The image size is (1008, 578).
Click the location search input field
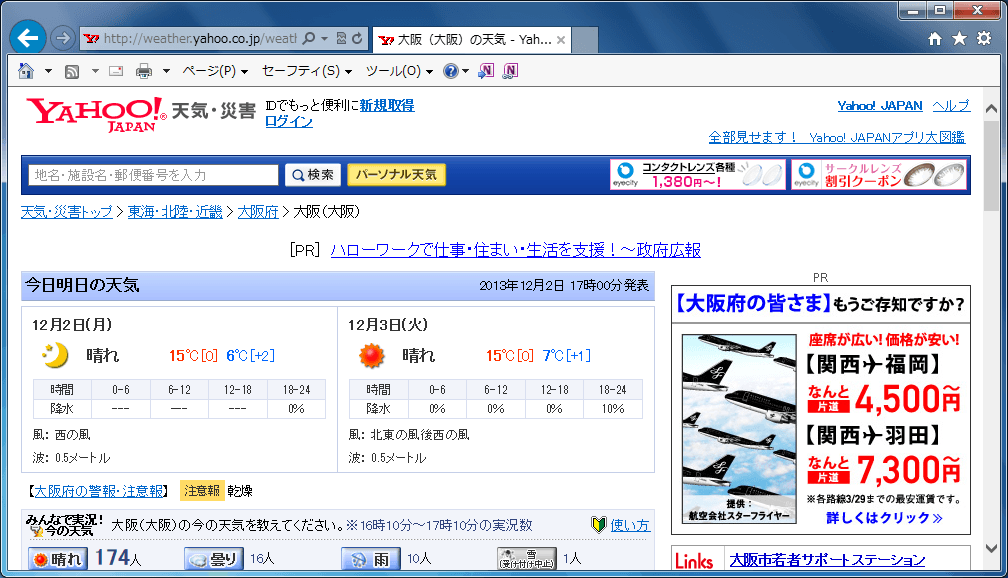153,175
